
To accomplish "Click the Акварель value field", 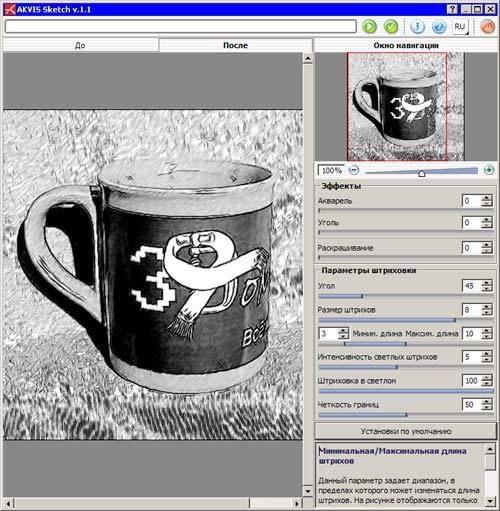I will pos(471,201).
